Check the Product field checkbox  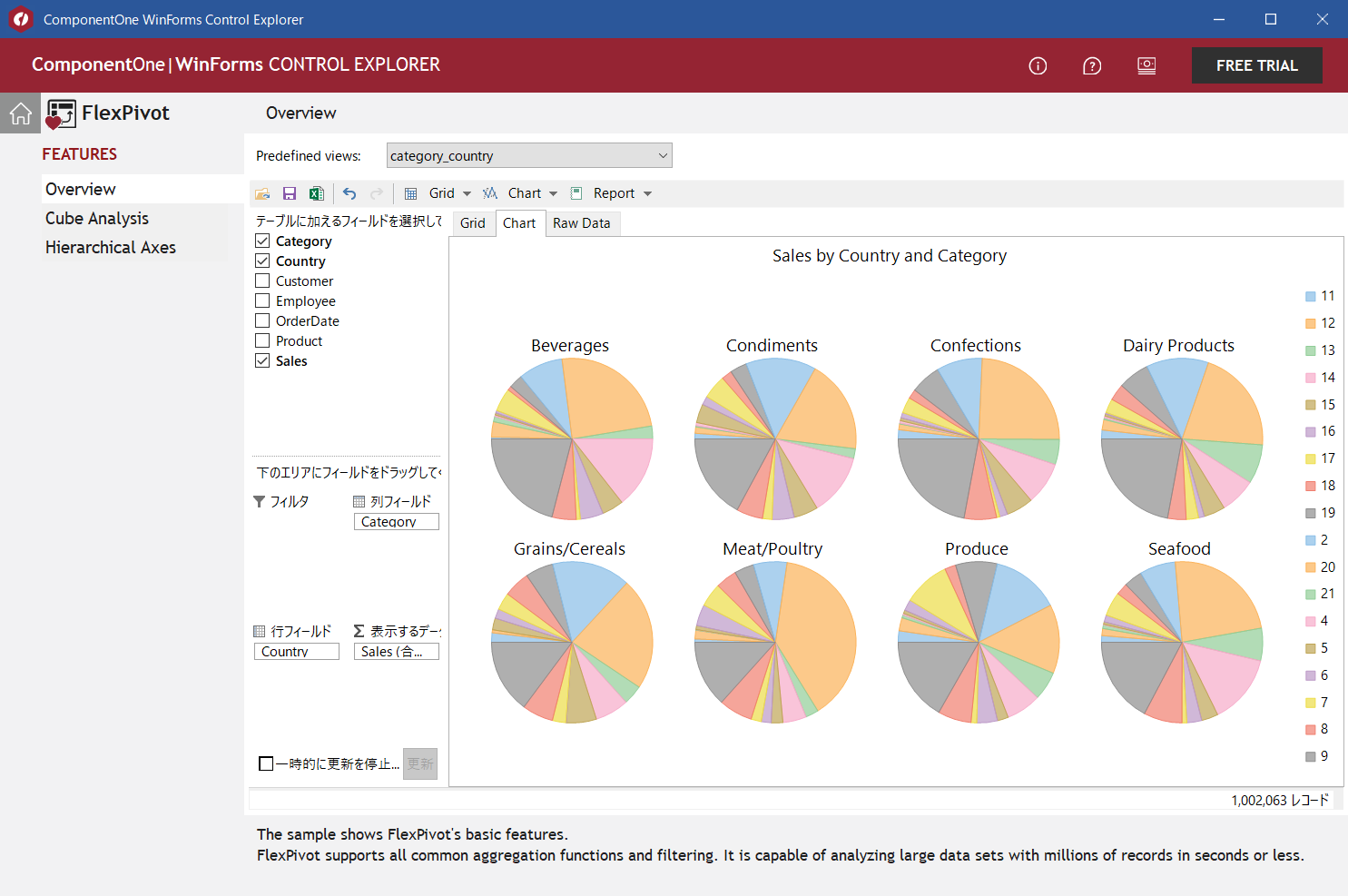(x=262, y=340)
